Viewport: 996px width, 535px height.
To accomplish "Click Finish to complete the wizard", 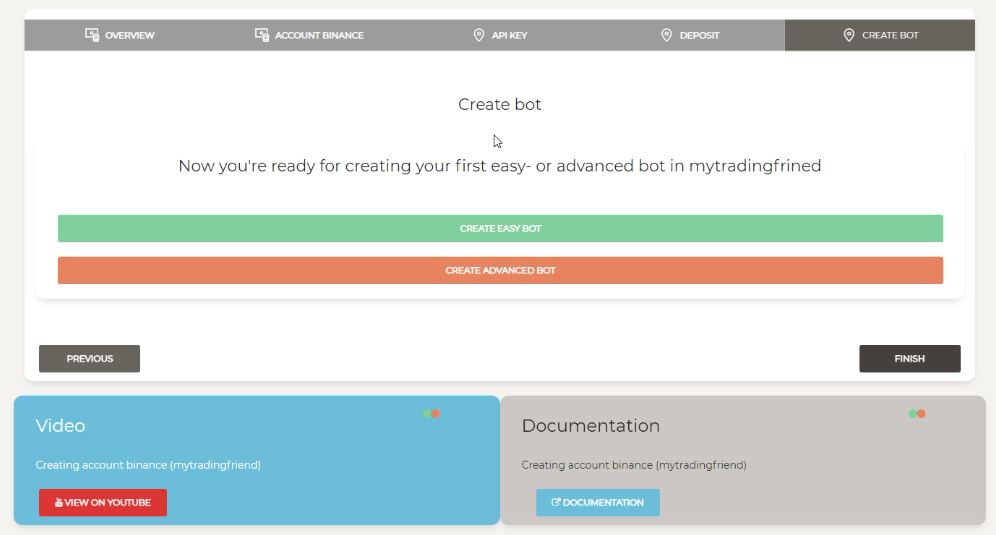I will [x=910, y=358].
